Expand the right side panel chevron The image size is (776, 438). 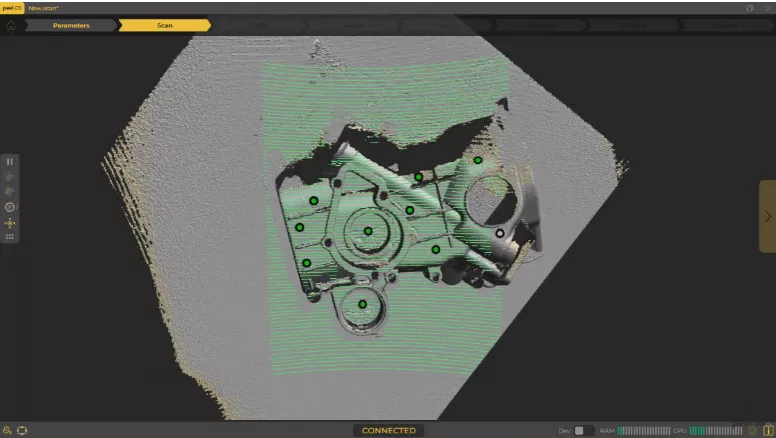767,216
